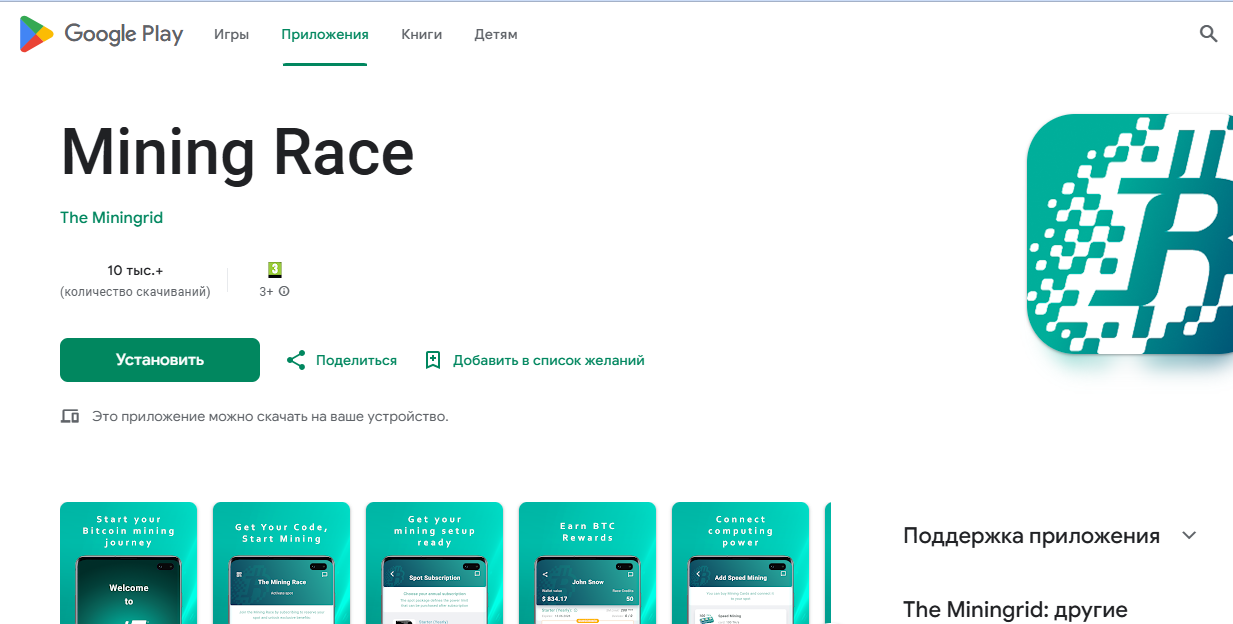Open screenshot 'Get Your Code, Start Mining'
Viewport: 1233px width, 624px height.
click(282, 563)
